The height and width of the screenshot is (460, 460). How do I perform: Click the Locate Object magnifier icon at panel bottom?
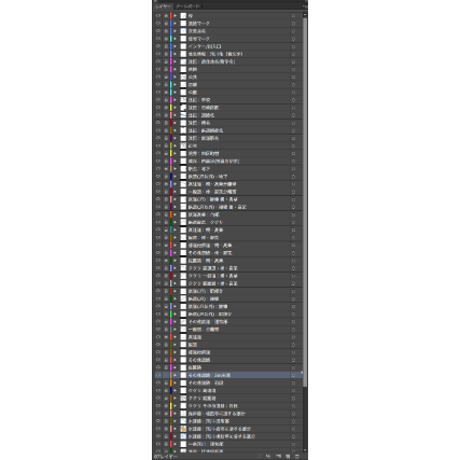[x=259, y=456]
